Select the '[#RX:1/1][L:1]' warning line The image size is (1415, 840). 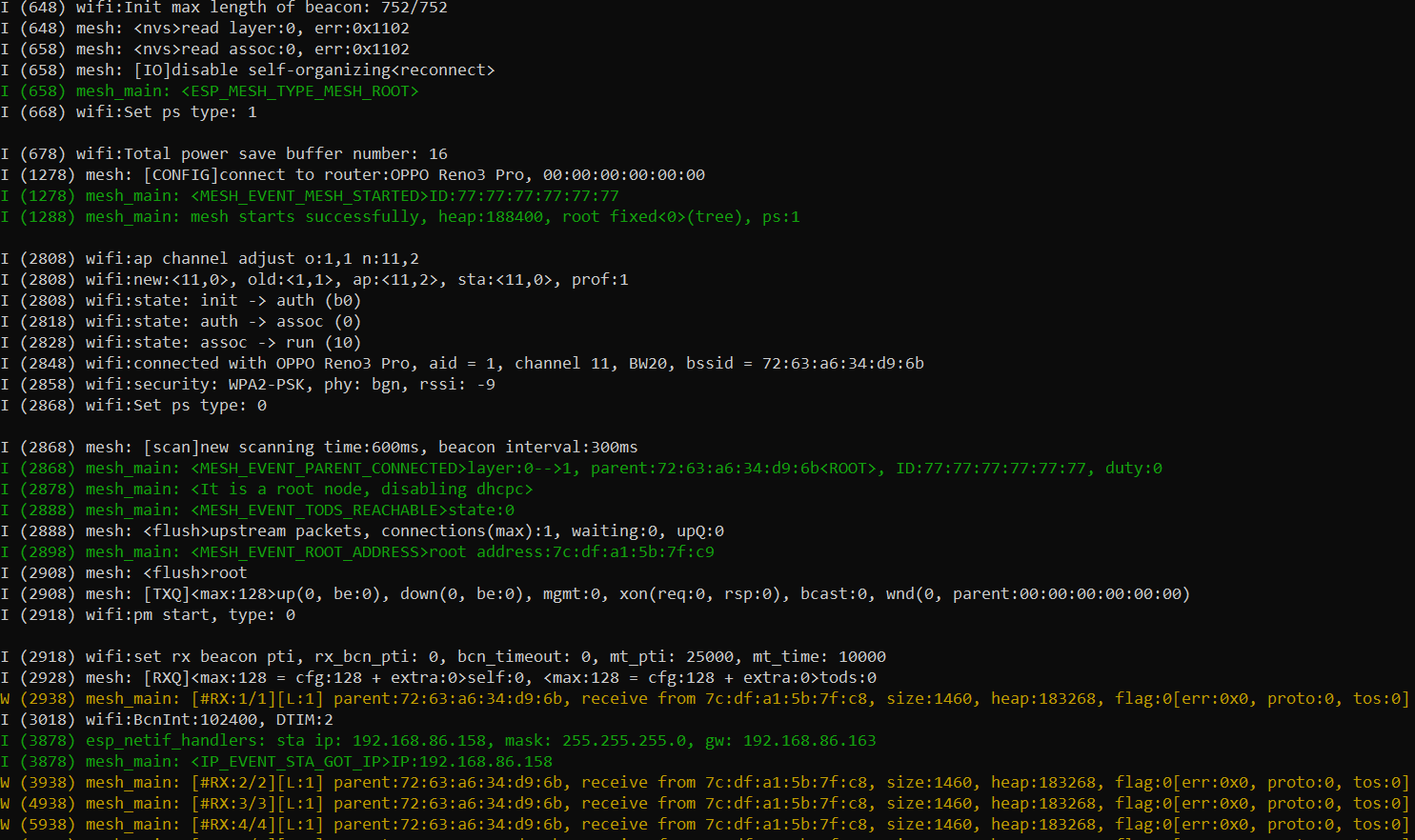pyautogui.click(x=705, y=699)
